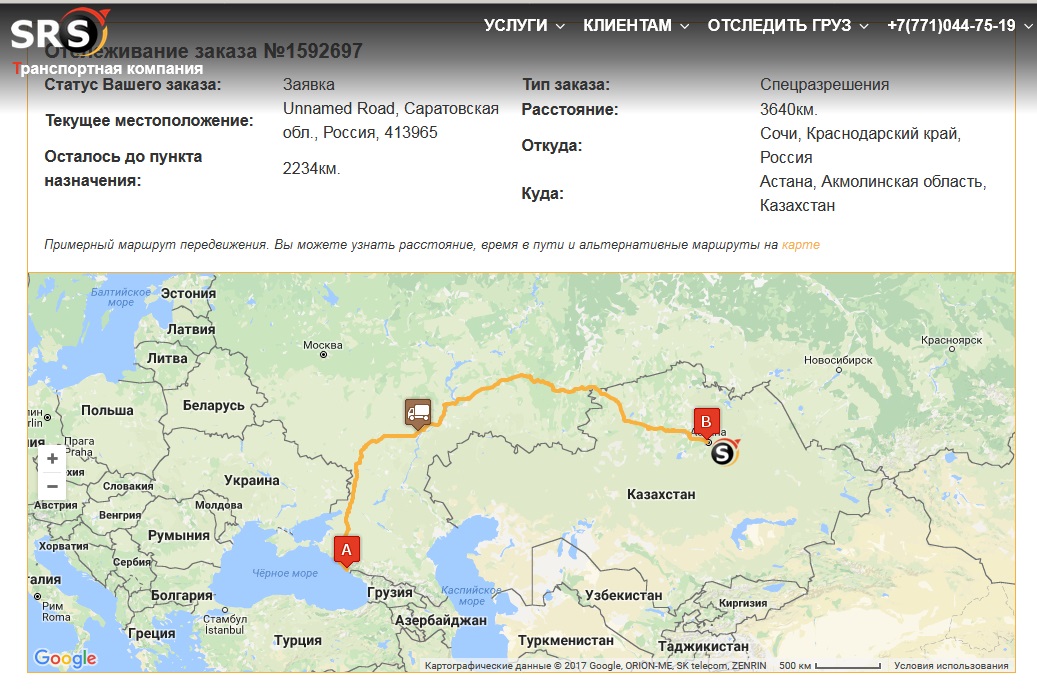Zoom out the map with minus button
1037x691 pixels.
pos(52,487)
